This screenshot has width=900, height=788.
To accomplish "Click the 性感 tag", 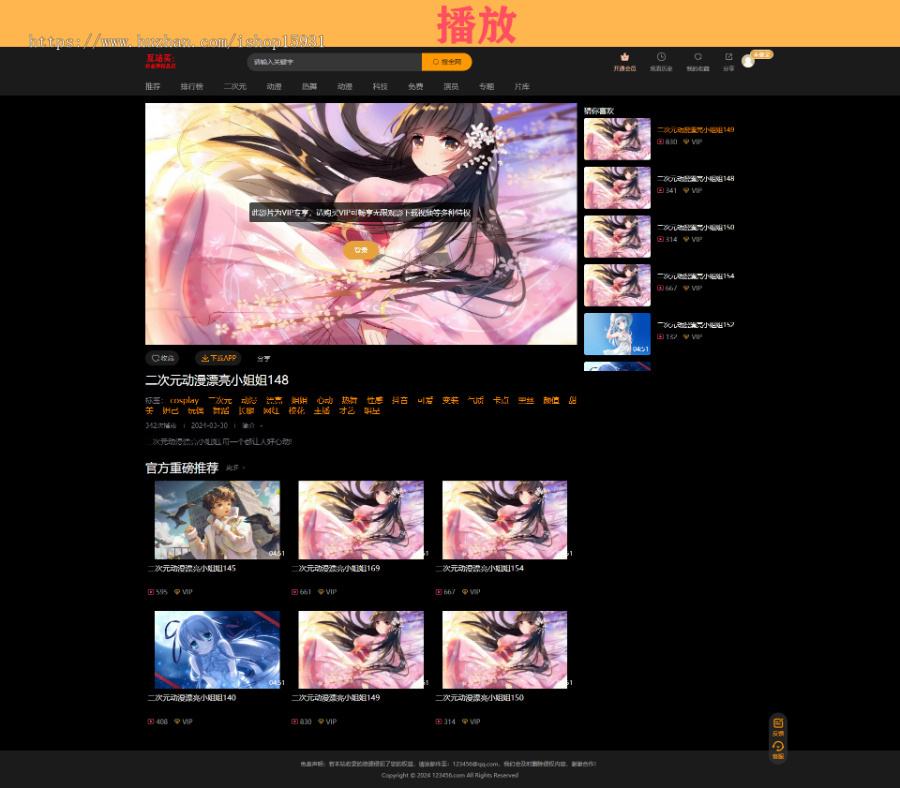I will tap(375, 401).
